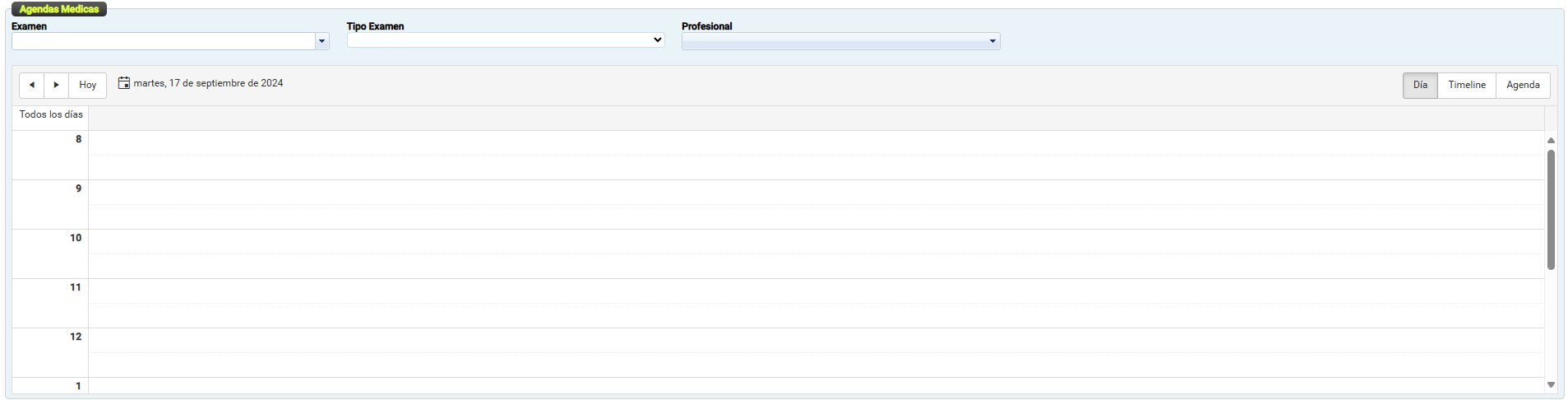Open the Profesional dropdown arrow

[992, 41]
